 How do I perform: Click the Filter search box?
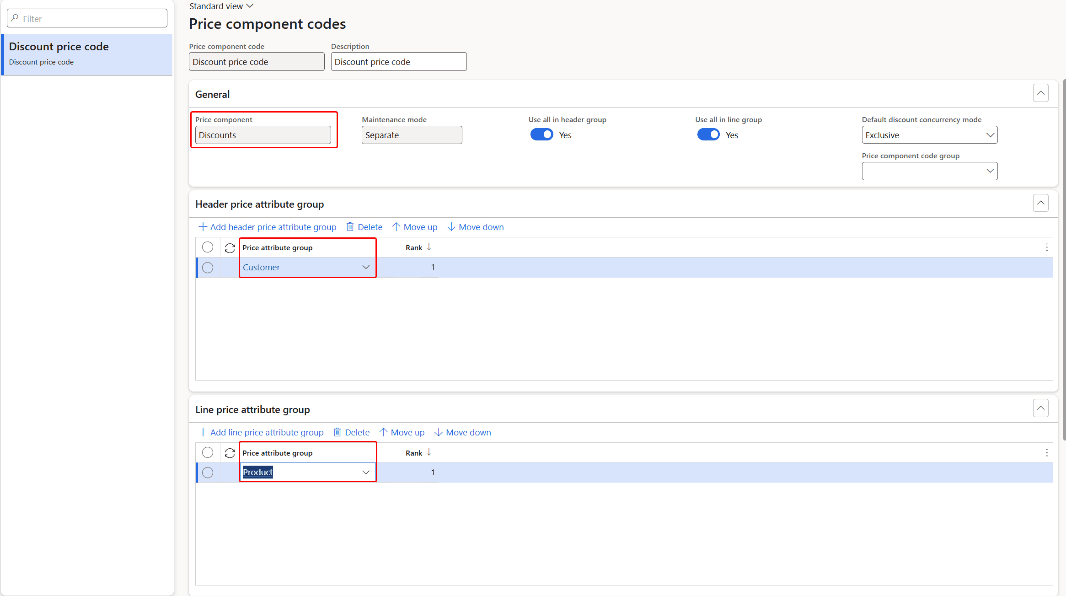(x=87, y=18)
